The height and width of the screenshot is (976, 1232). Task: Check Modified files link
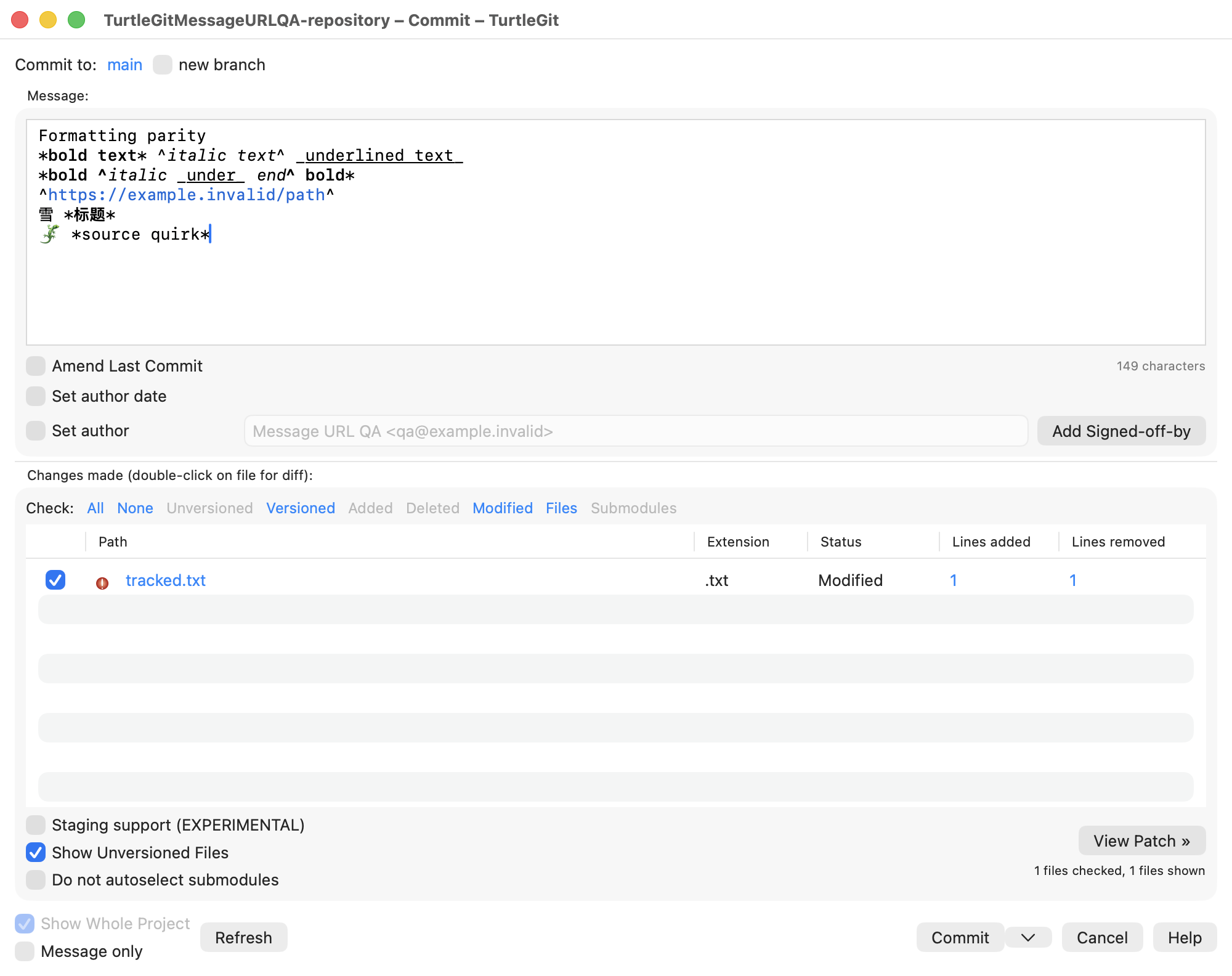tap(503, 508)
